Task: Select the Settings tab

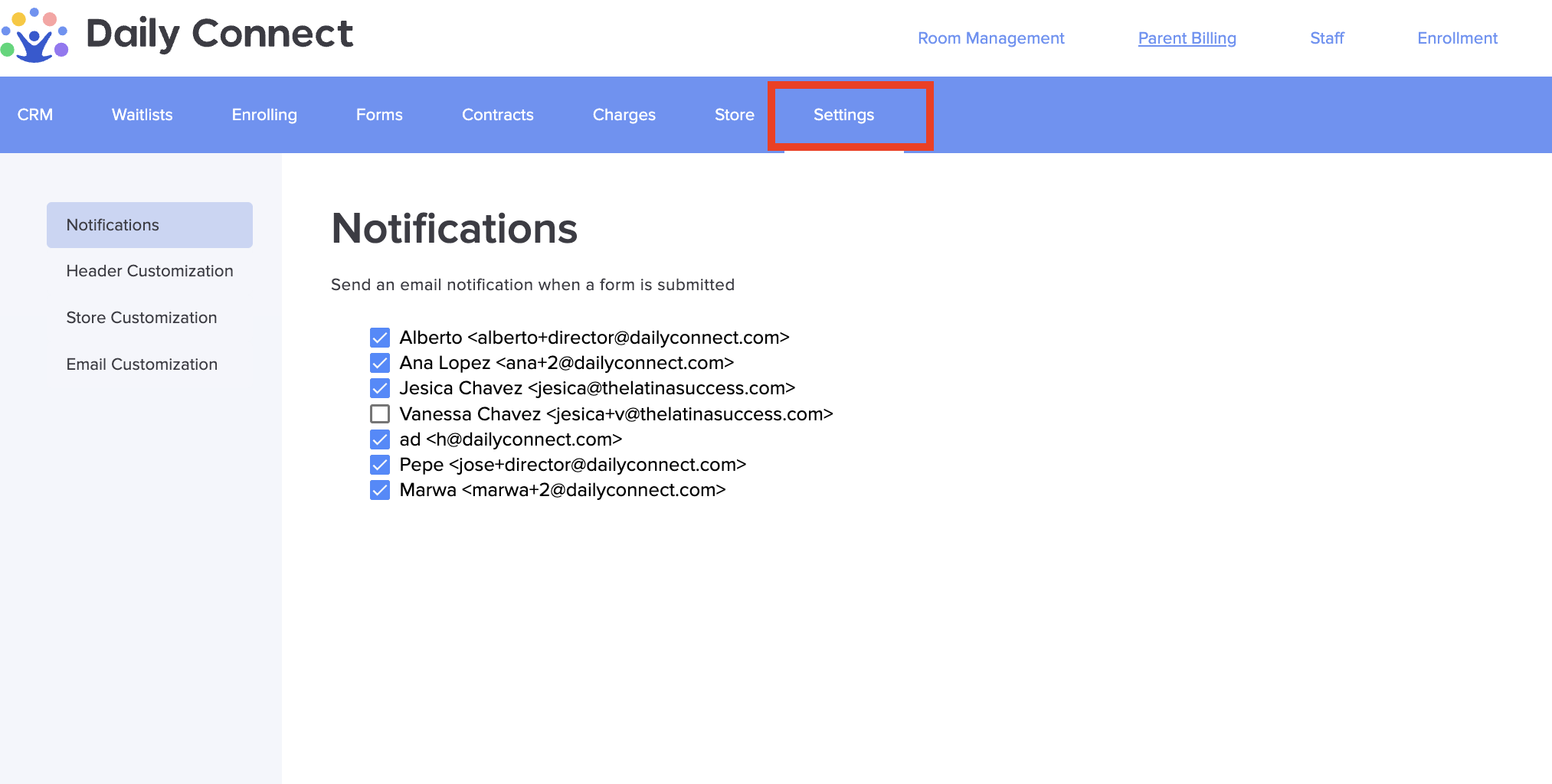Action: point(843,115)
